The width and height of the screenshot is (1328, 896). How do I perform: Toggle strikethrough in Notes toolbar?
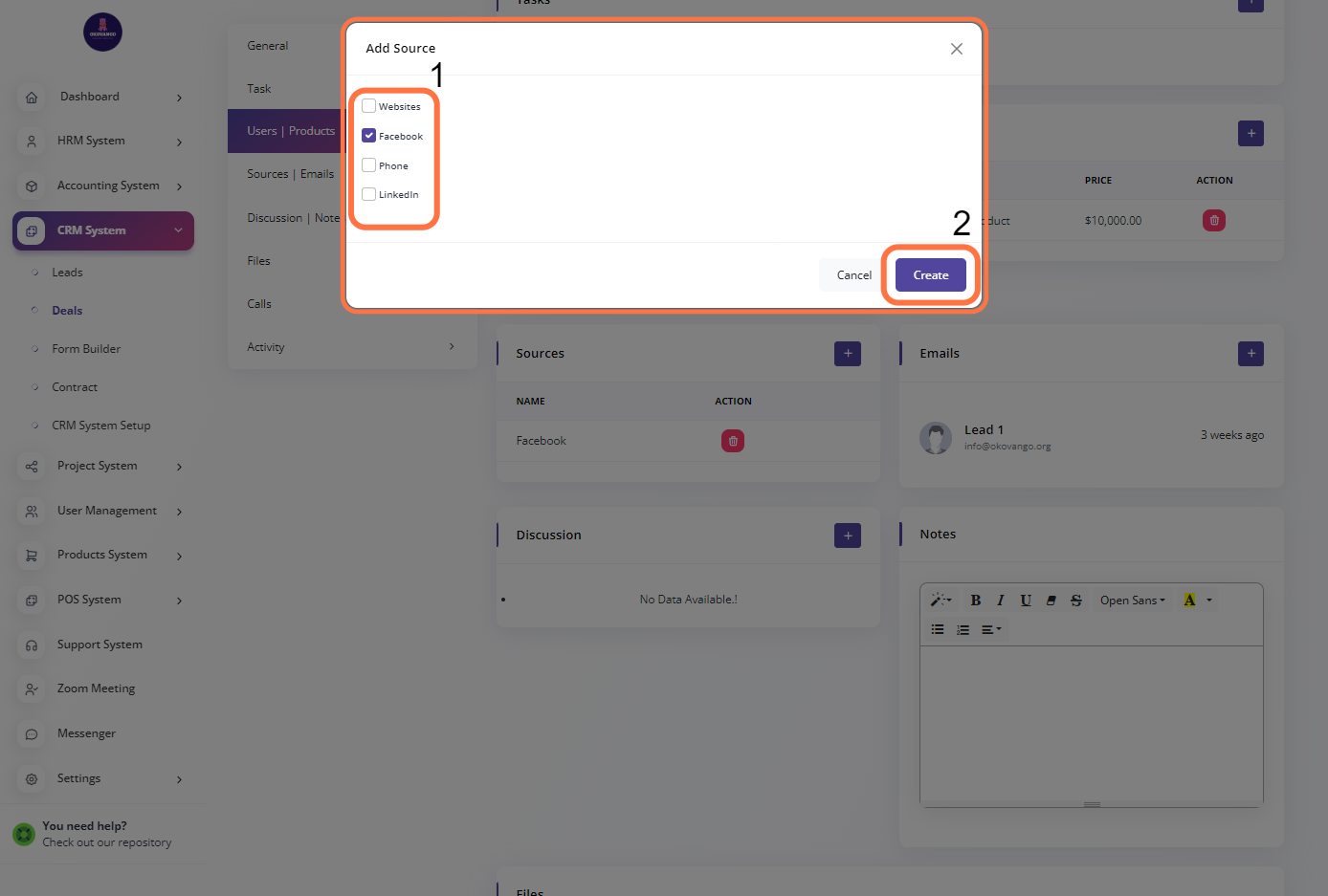pos(1075,601)
